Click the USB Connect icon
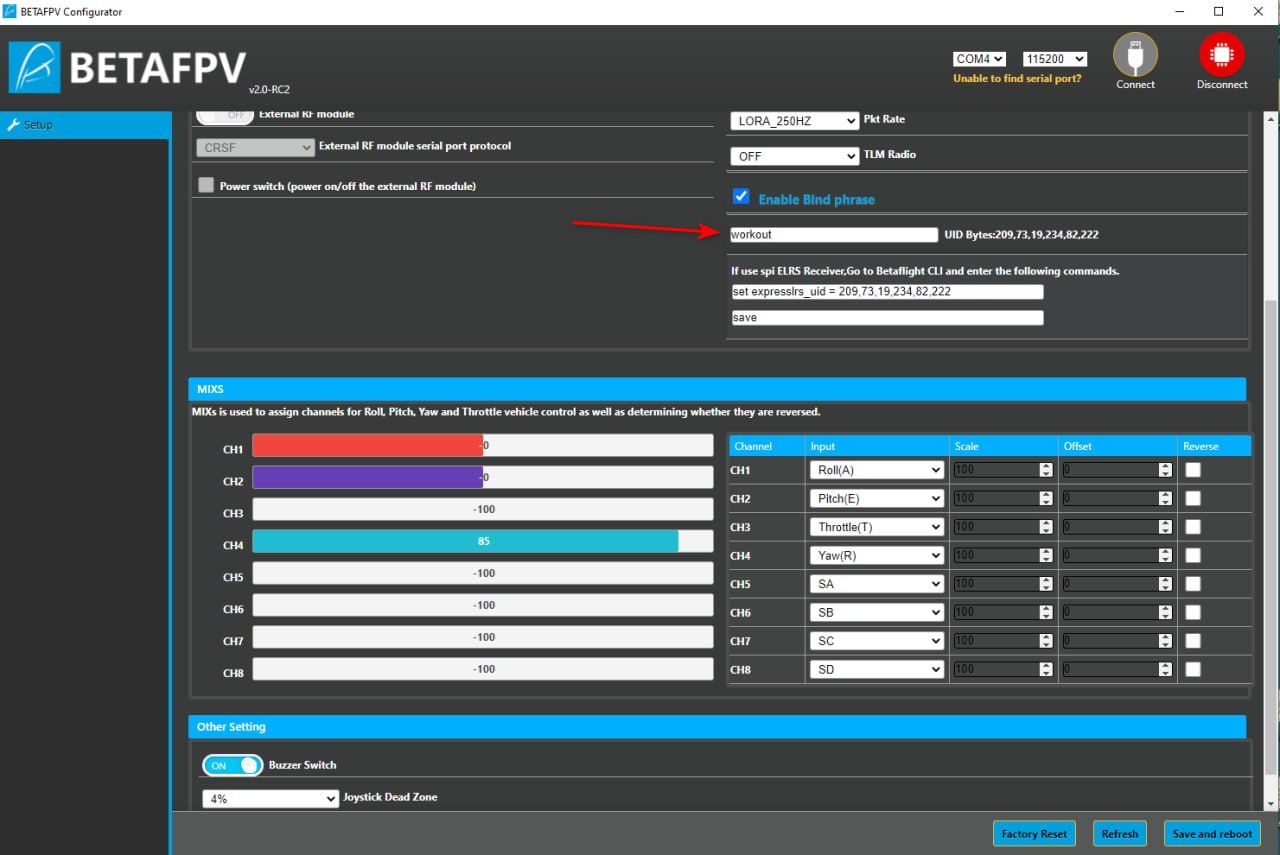 (x=1135, y=56)
